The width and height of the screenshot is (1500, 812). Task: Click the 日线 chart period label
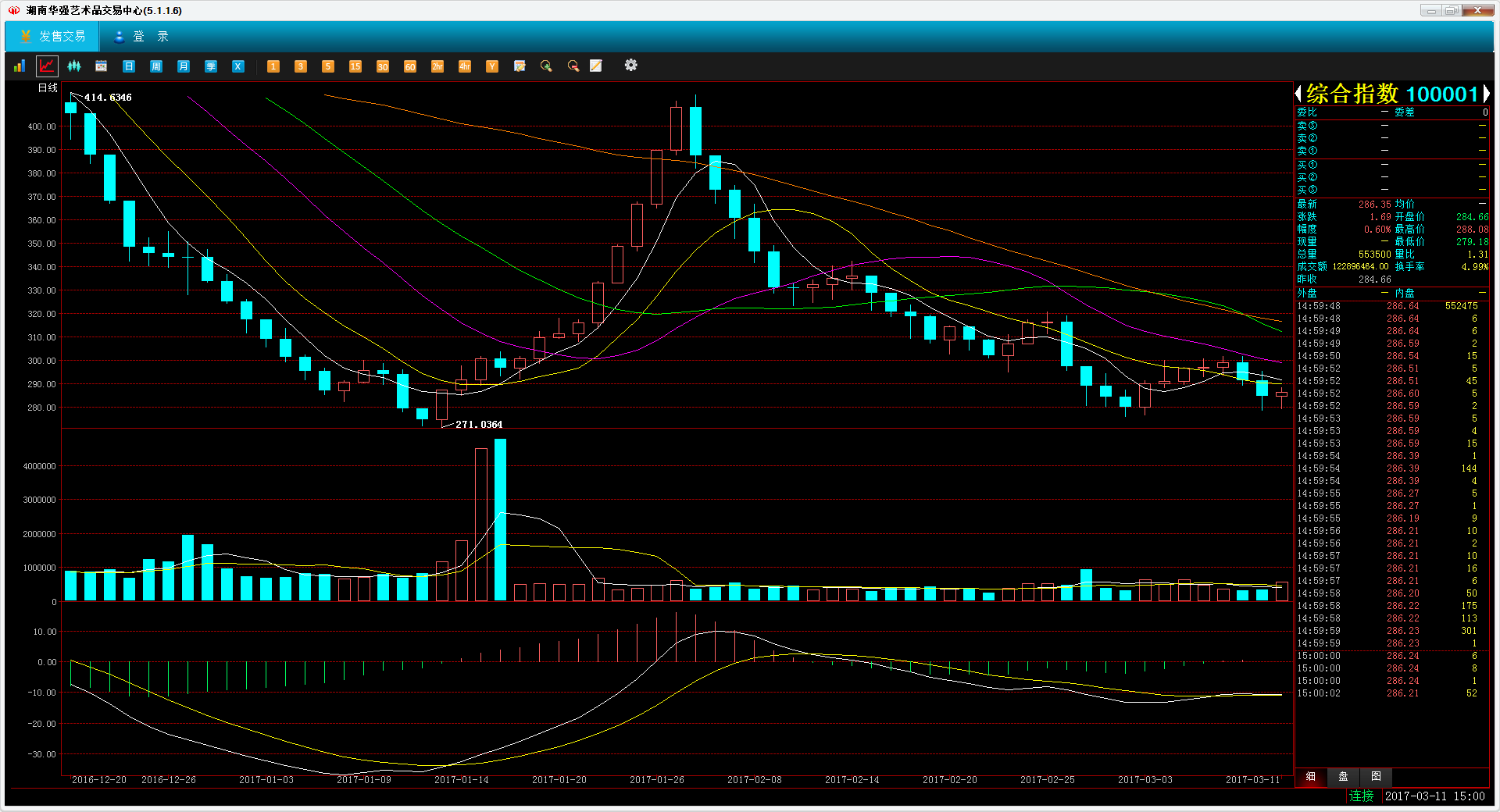(x=48, y=88)
